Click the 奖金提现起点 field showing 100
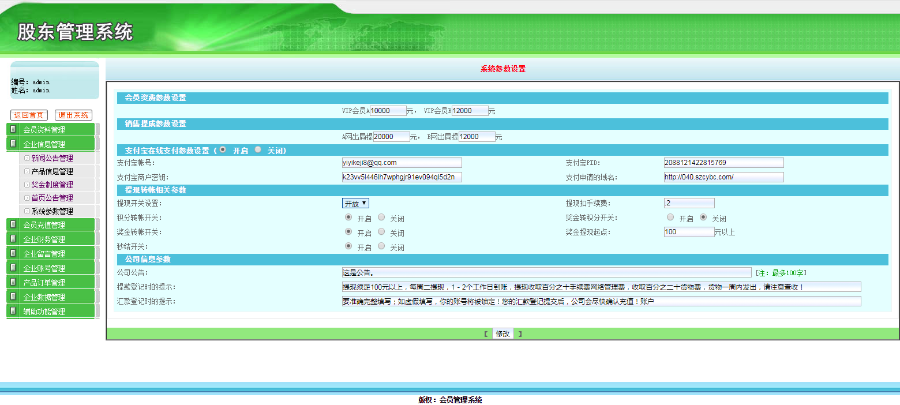 [x=689, y=232]
